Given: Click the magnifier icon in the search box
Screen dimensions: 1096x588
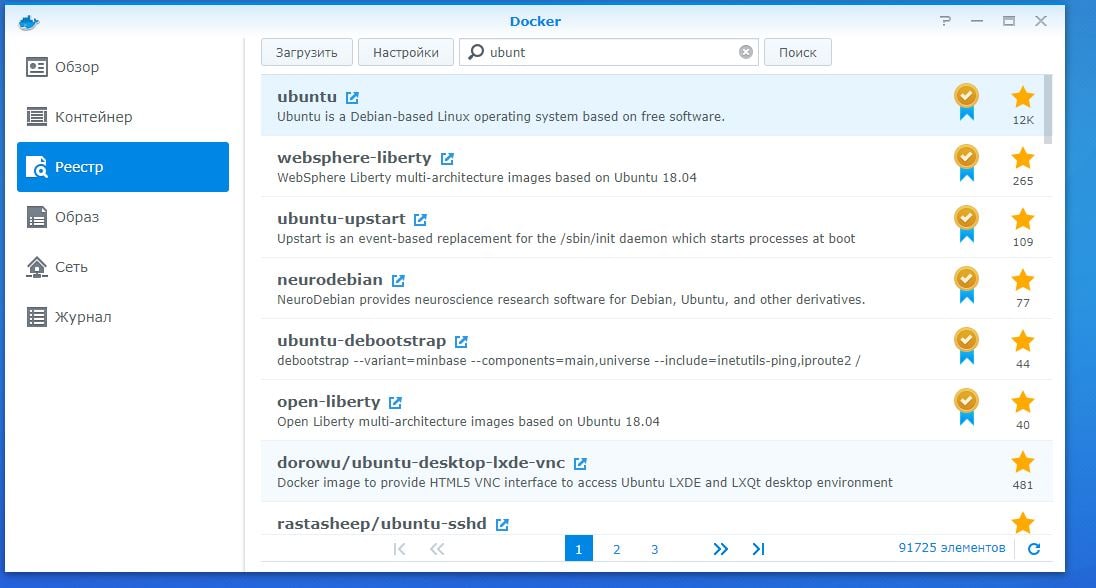Looking at the screenshot, I should pyautogui.click(x=476, y=52).
